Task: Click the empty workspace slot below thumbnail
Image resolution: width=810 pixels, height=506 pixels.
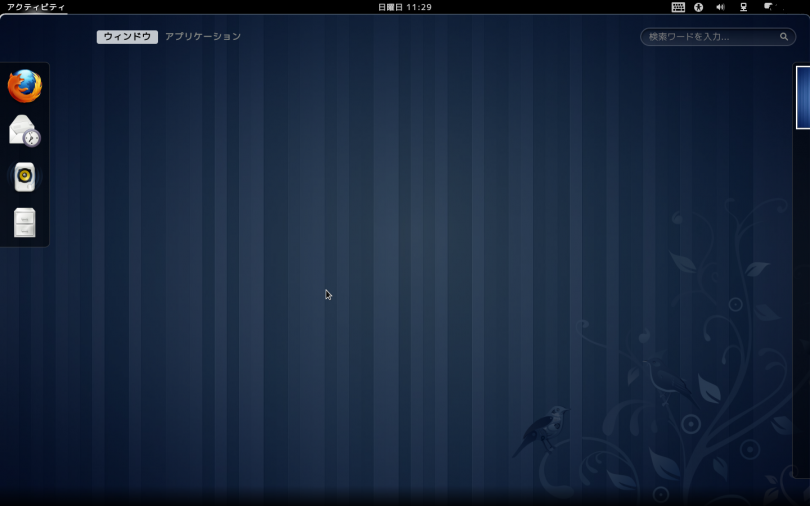Action: pos(802,300)
